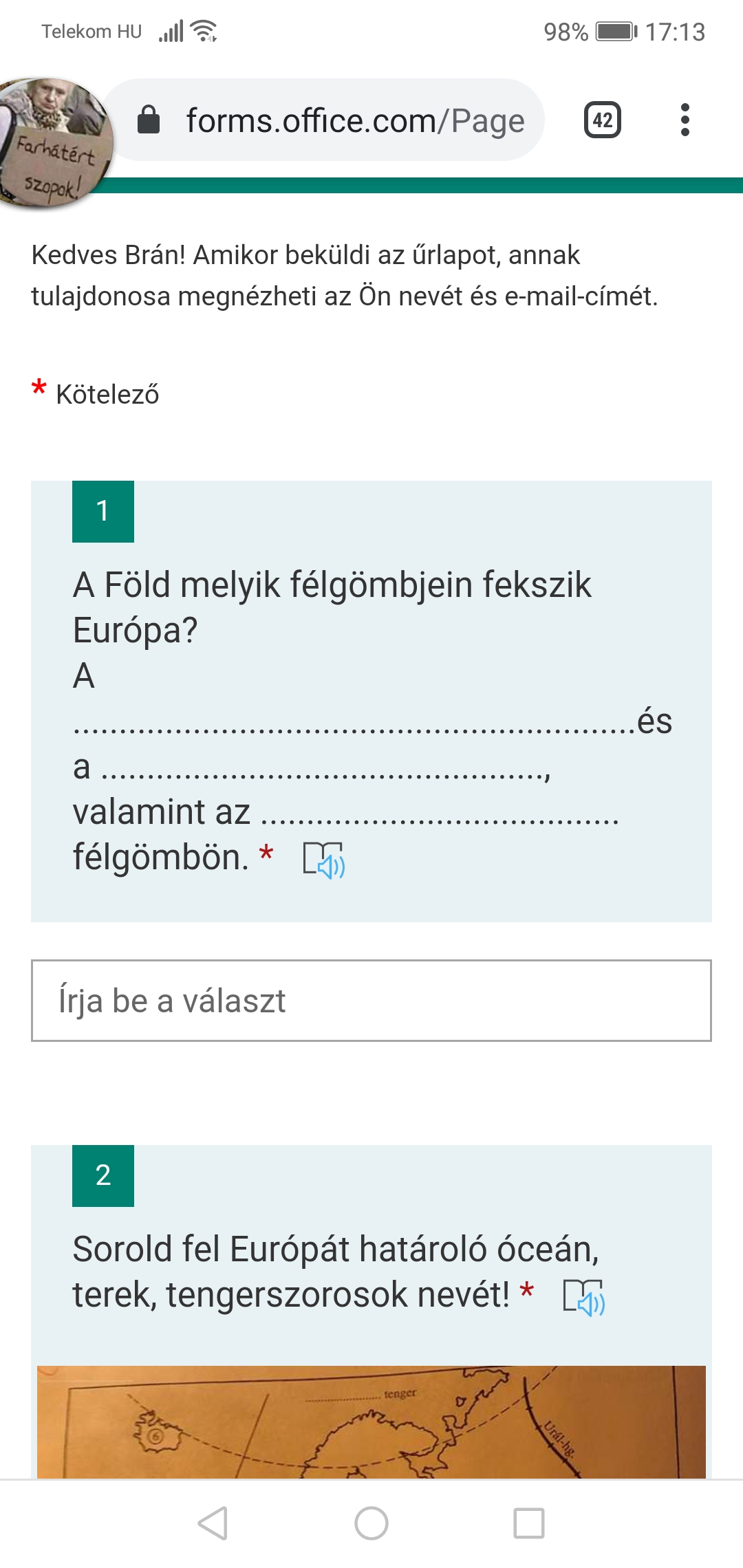743x1568 pixels.
Task: Tap the Wi-Fi status icon
Action: [204, 31]
